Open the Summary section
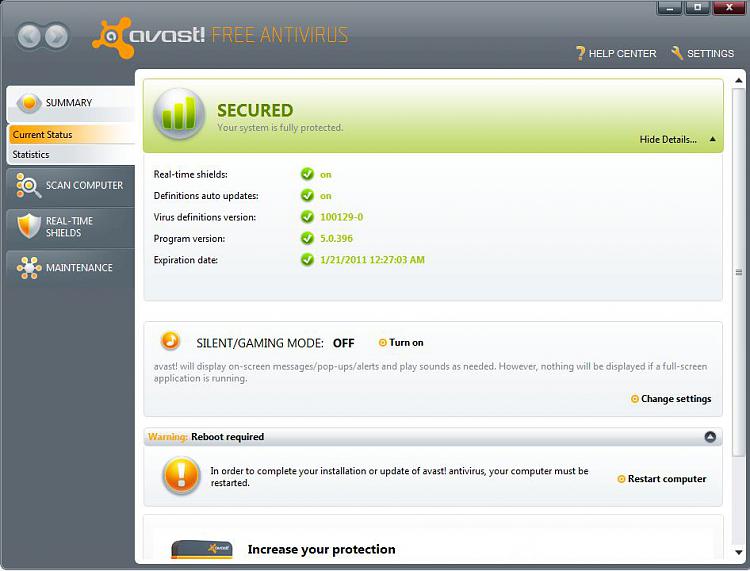This screenshot has width=750, height=571. coord(71,103)
